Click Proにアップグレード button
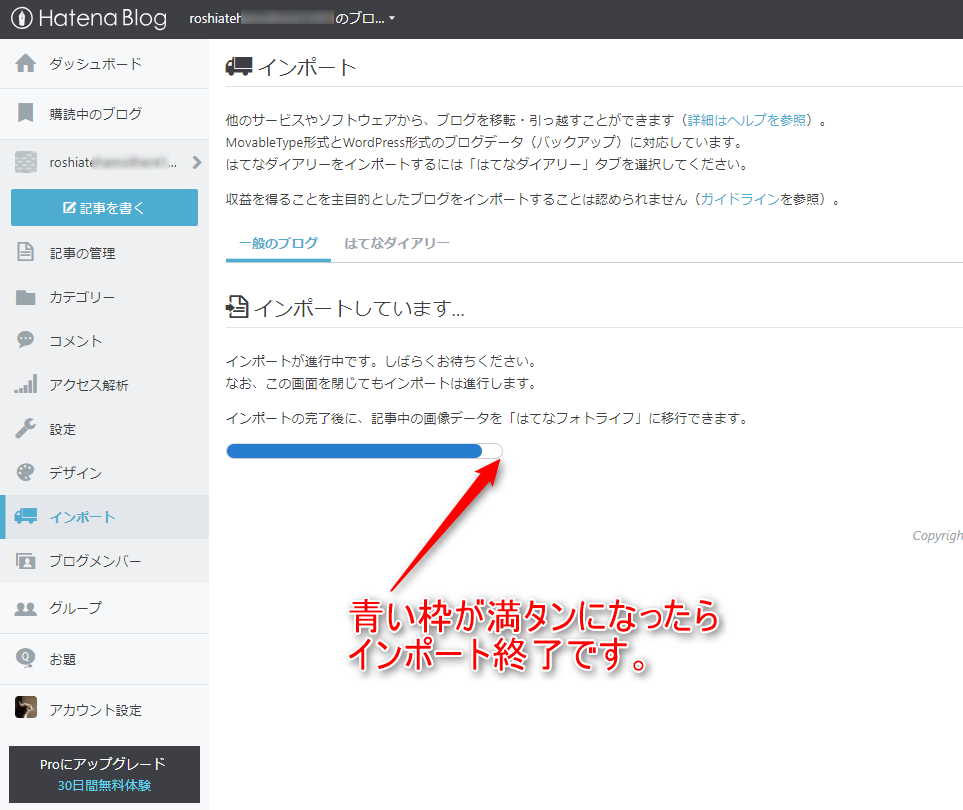The image size is (963, 810). tap(104, 774)
